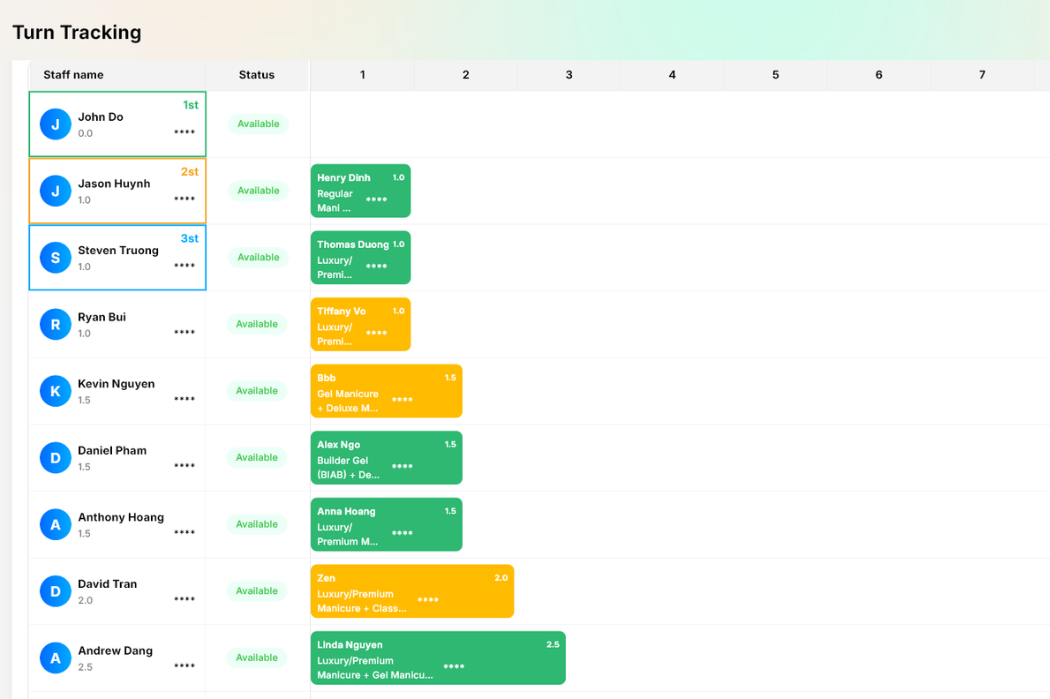This screenshot has width=1050, height=699.
Task: Select the Henry Dinh Regular Mani turn card
Action: pyautogui.click(x=361, y=191)
